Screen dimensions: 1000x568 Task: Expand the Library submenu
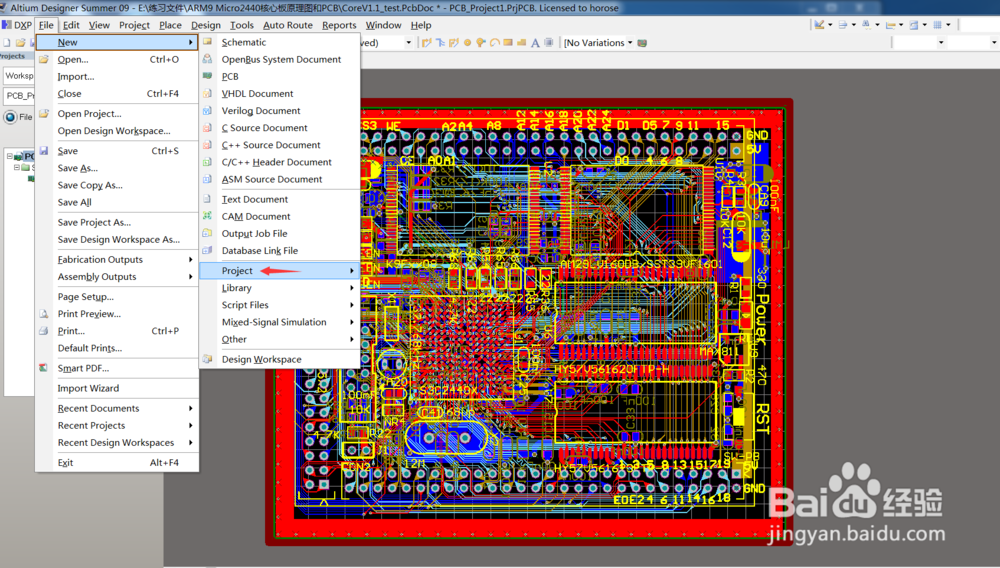[351, 288]
